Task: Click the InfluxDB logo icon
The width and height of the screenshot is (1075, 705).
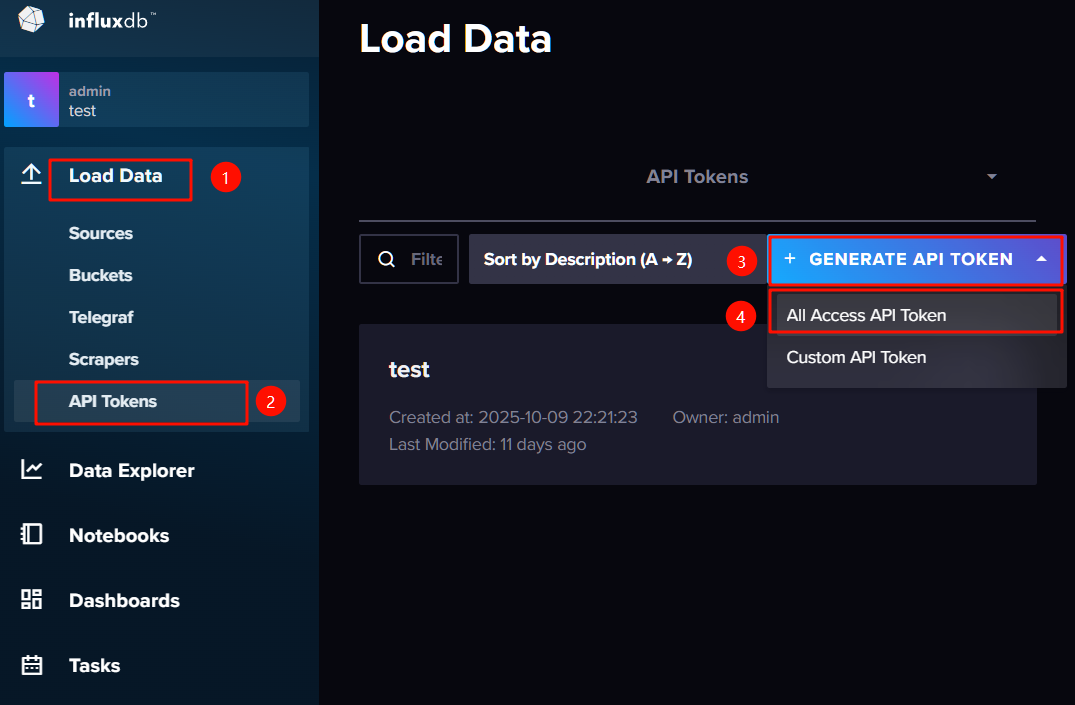Action: (32, 17)
